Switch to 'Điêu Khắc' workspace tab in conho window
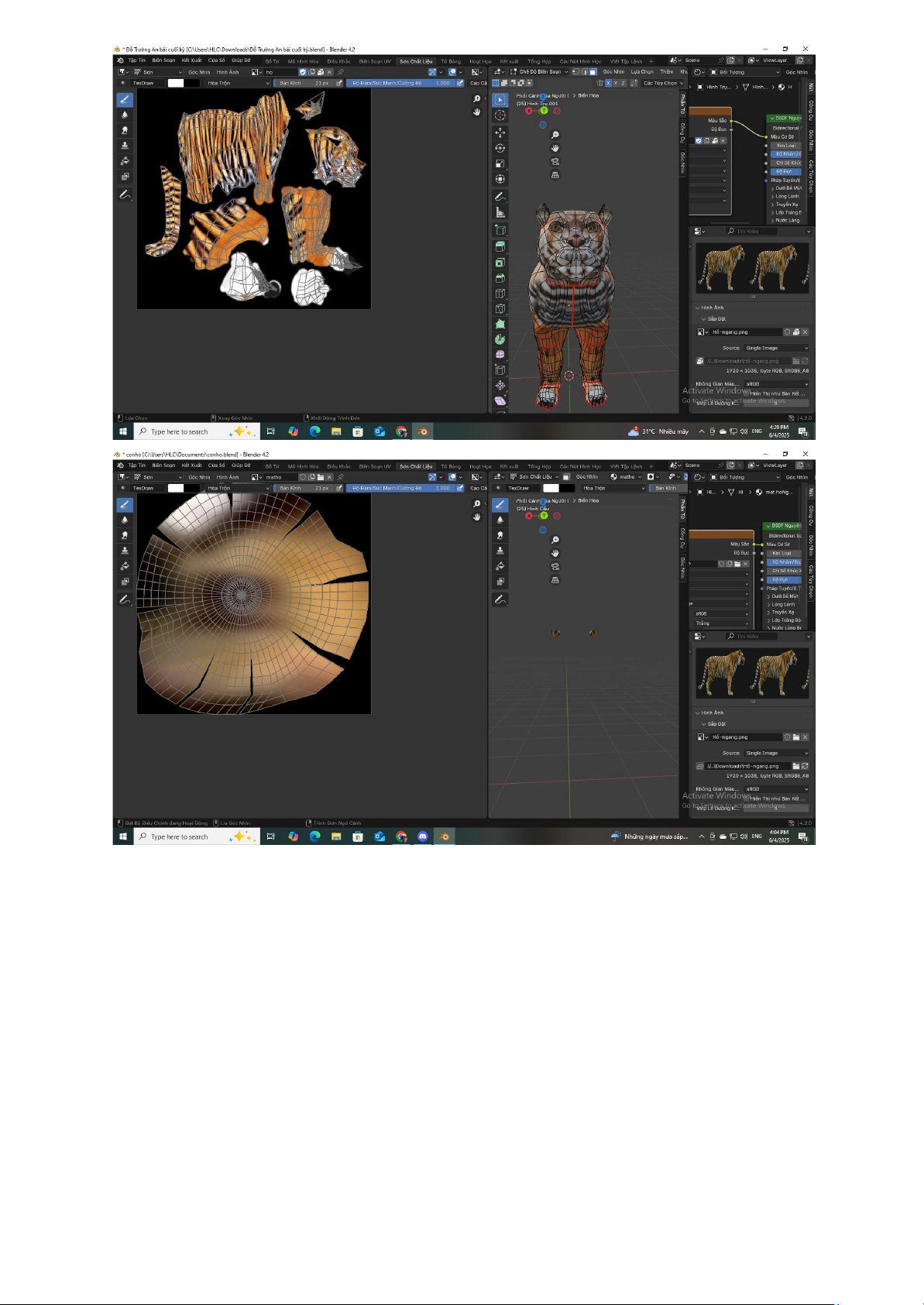 click(x=338, y=466)
